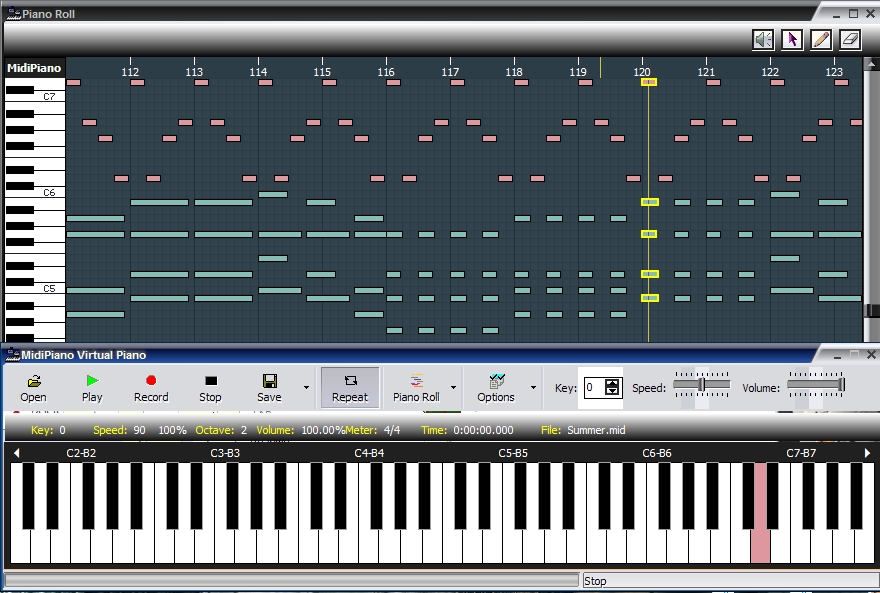The image size is (880, 593).
Task: Stop playback with the Stop button
Action: [x=210, y=388]
